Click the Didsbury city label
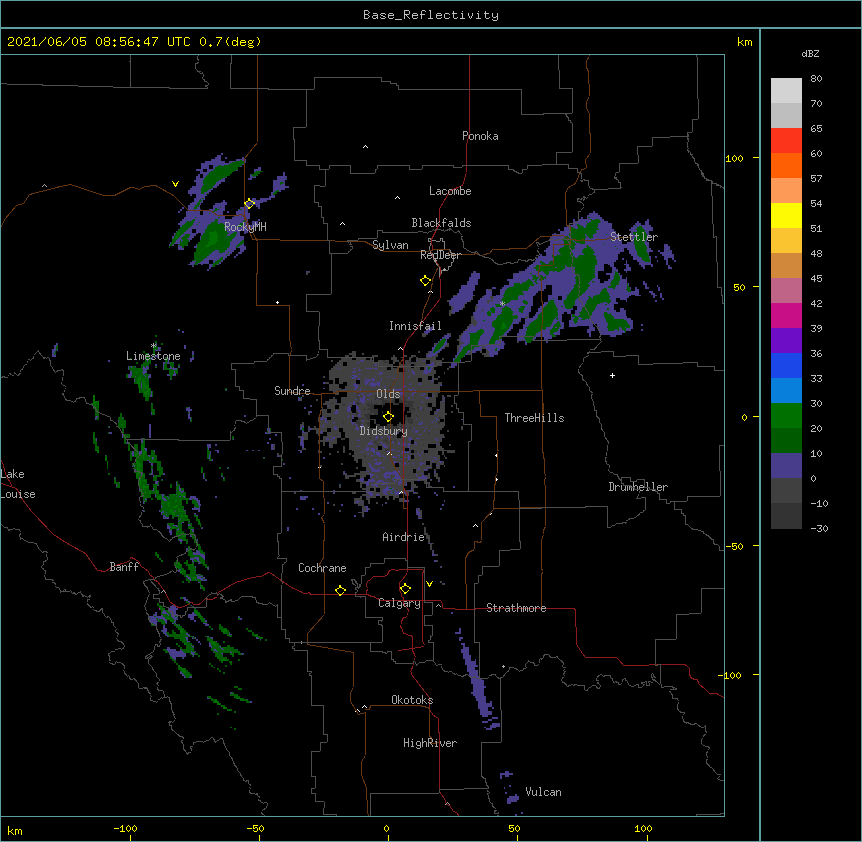 [x=384, y=431]
